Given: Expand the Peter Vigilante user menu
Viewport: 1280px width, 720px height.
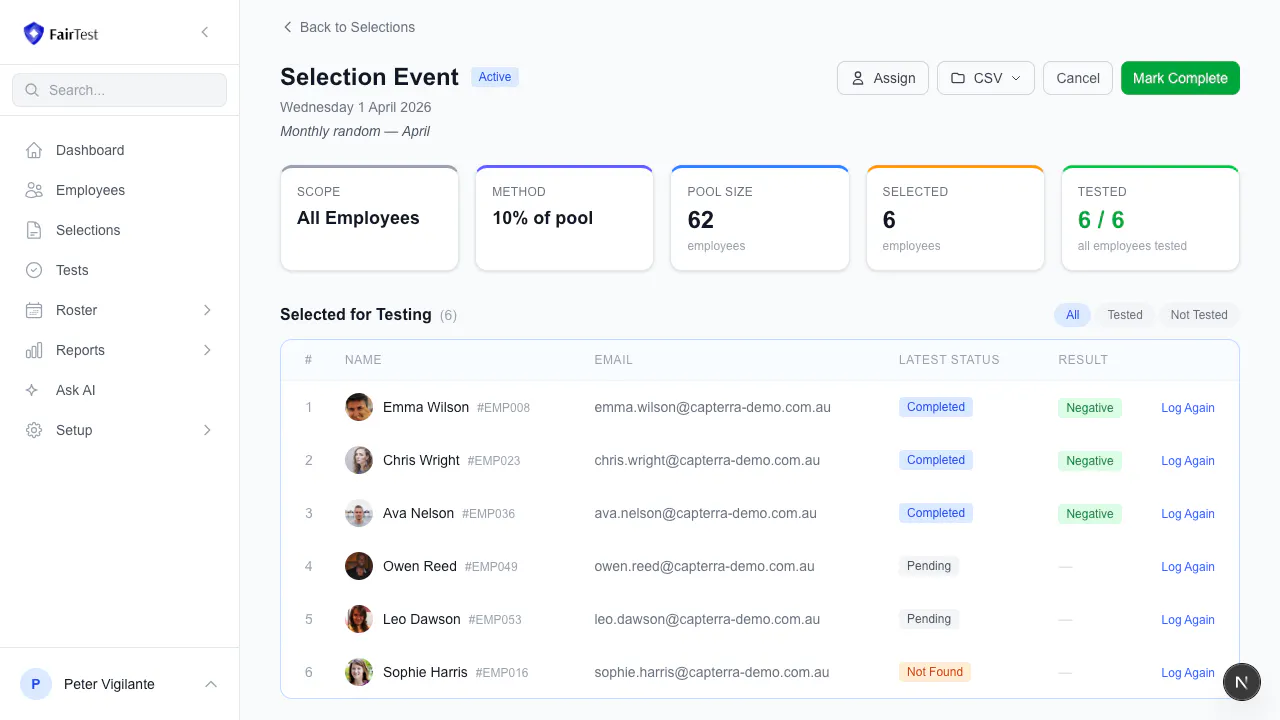Looking at the screenshot, I should 211,684.
